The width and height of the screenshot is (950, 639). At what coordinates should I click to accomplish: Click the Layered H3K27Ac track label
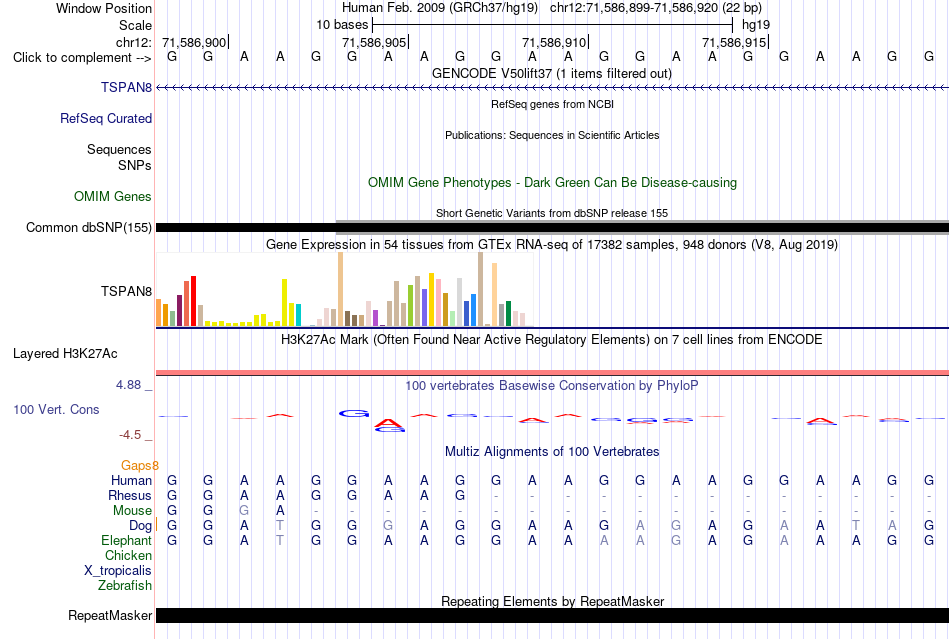pos(65,353)
